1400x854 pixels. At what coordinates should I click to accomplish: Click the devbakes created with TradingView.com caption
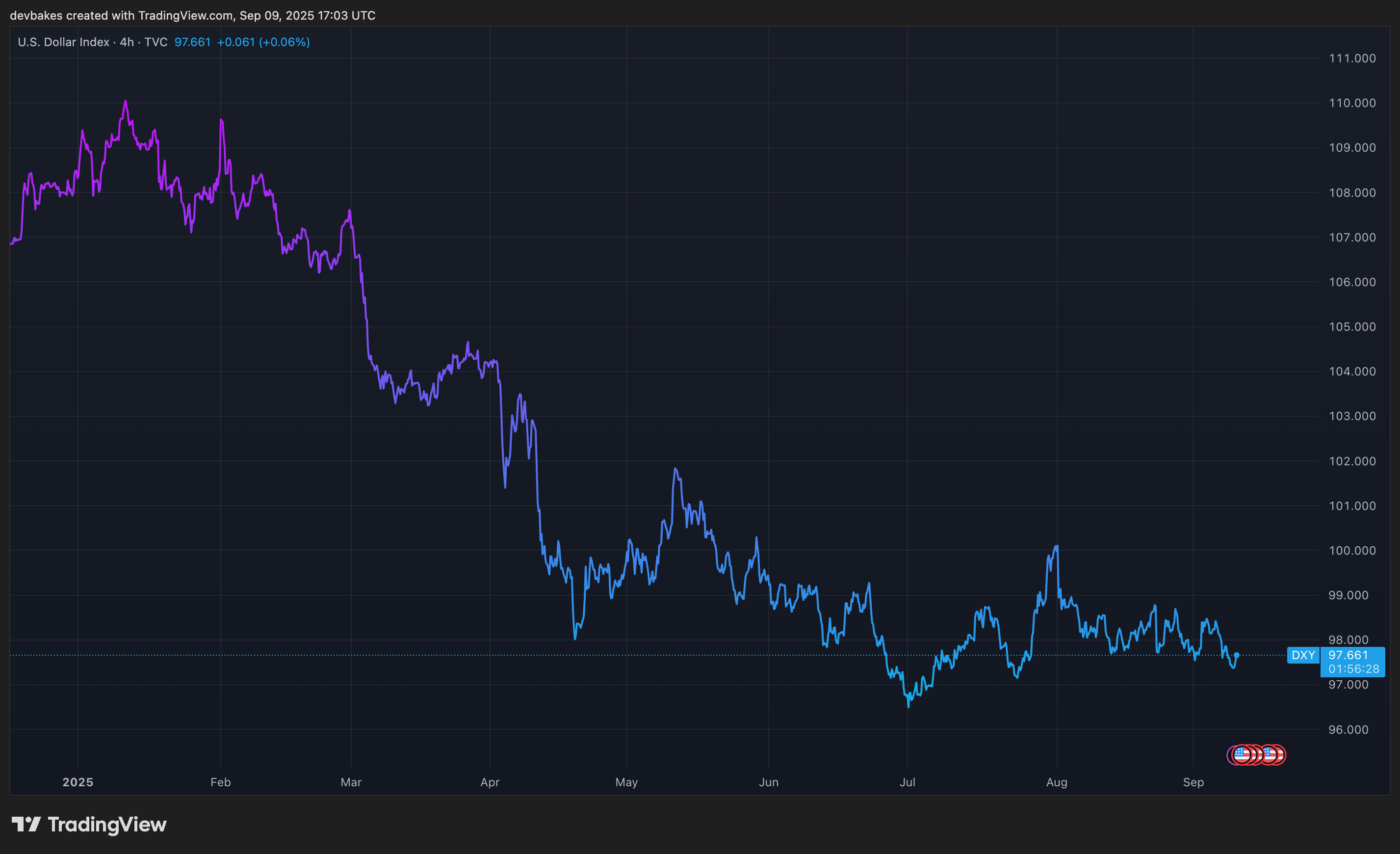192,15
